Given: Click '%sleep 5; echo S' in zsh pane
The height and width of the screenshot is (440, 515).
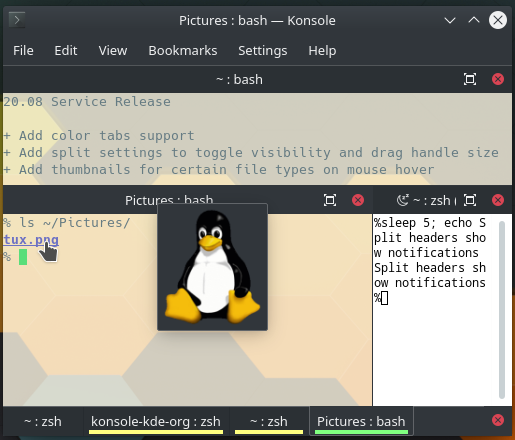Looking at the screenshot, I should point(430,223).
